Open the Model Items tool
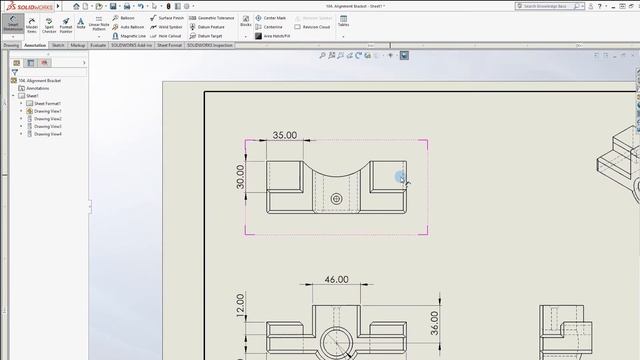Viewport: 640px width, 360px height. click(32, 25)
